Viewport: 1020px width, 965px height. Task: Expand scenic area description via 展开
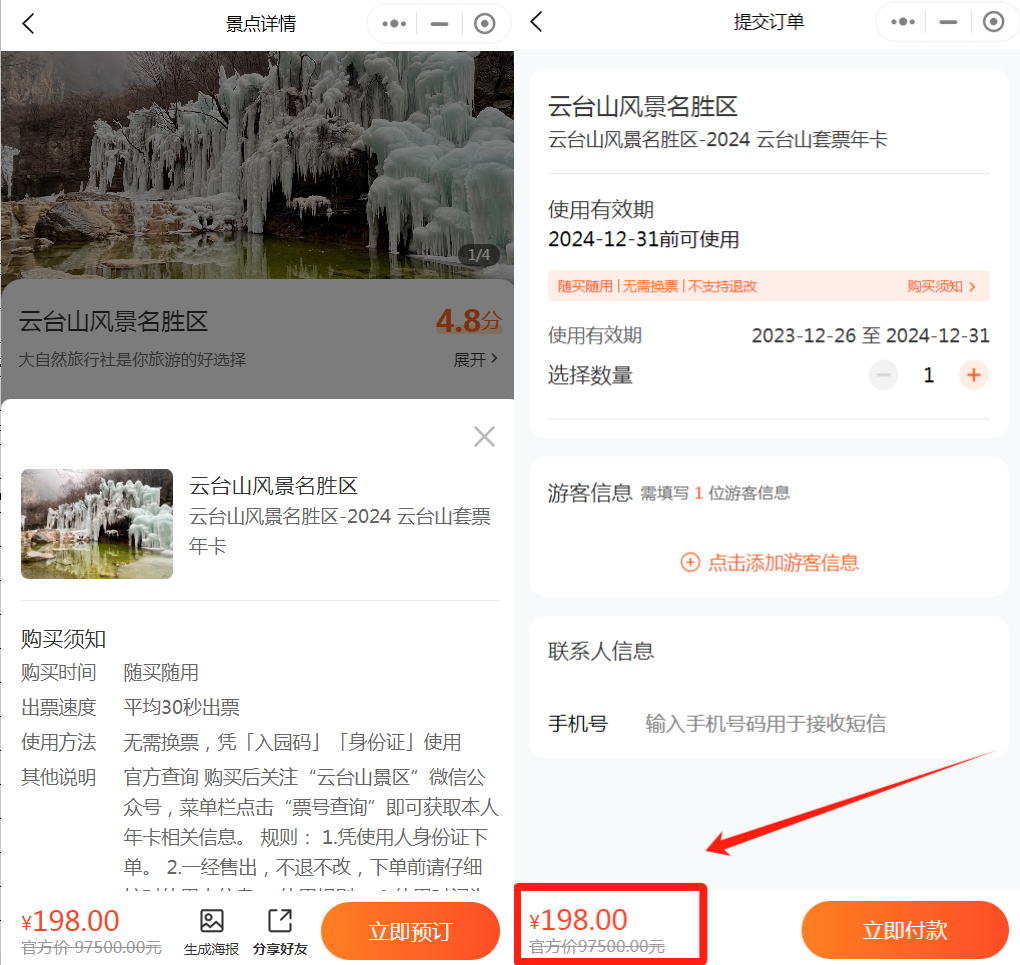[476, 359]
